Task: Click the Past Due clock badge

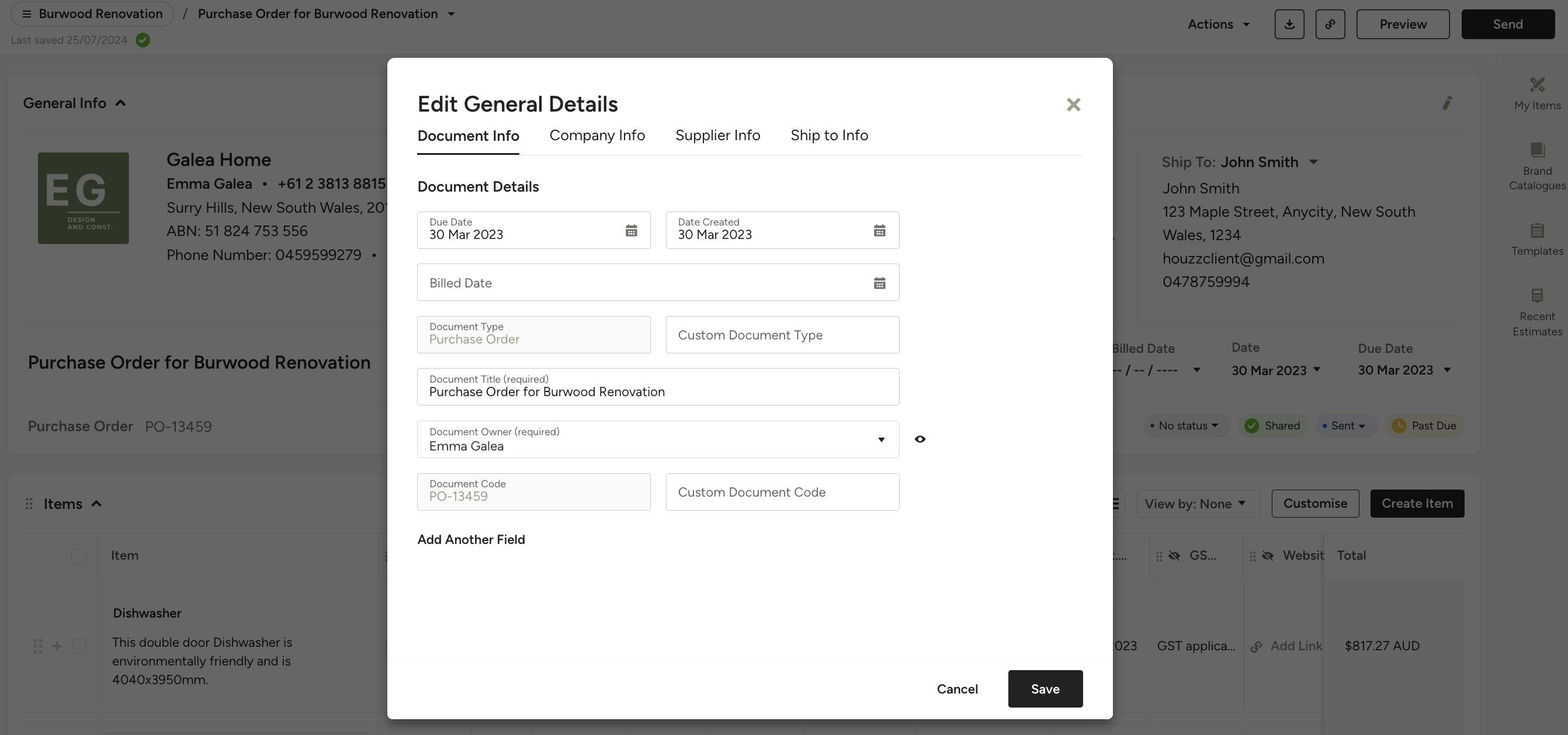Action: [1424, 426]
